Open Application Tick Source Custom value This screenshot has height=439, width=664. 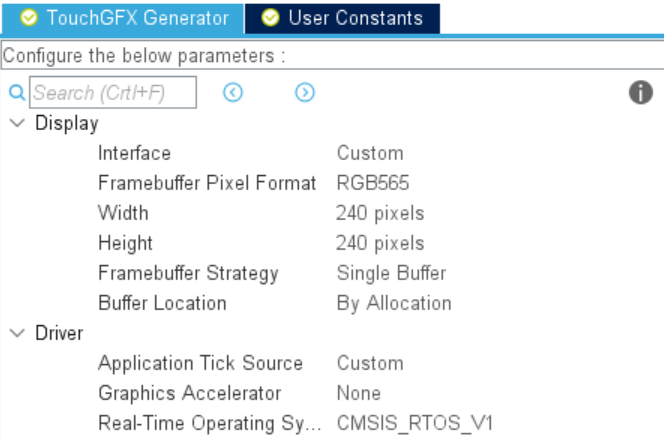coord(370,364)
